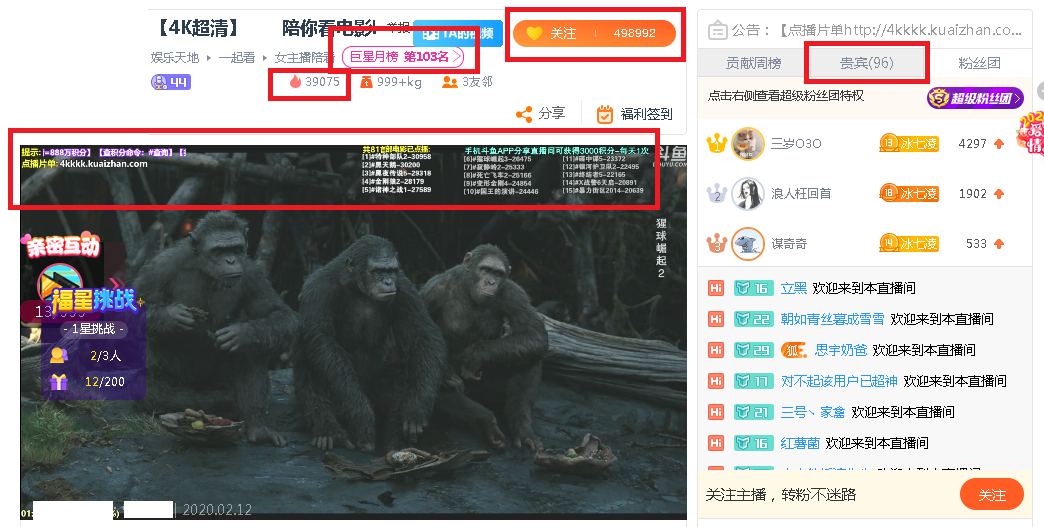This screenshot has height=527, width=1044.
Task: Open chat user 对不起该用户已超神 profile
Action: tap(839, 381)
